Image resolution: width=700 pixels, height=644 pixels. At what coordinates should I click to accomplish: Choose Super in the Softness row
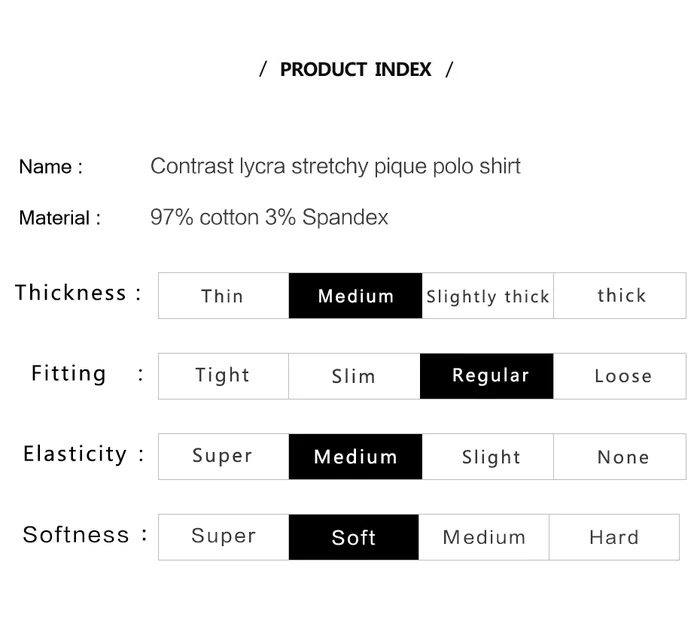click(x=223, y=537)
